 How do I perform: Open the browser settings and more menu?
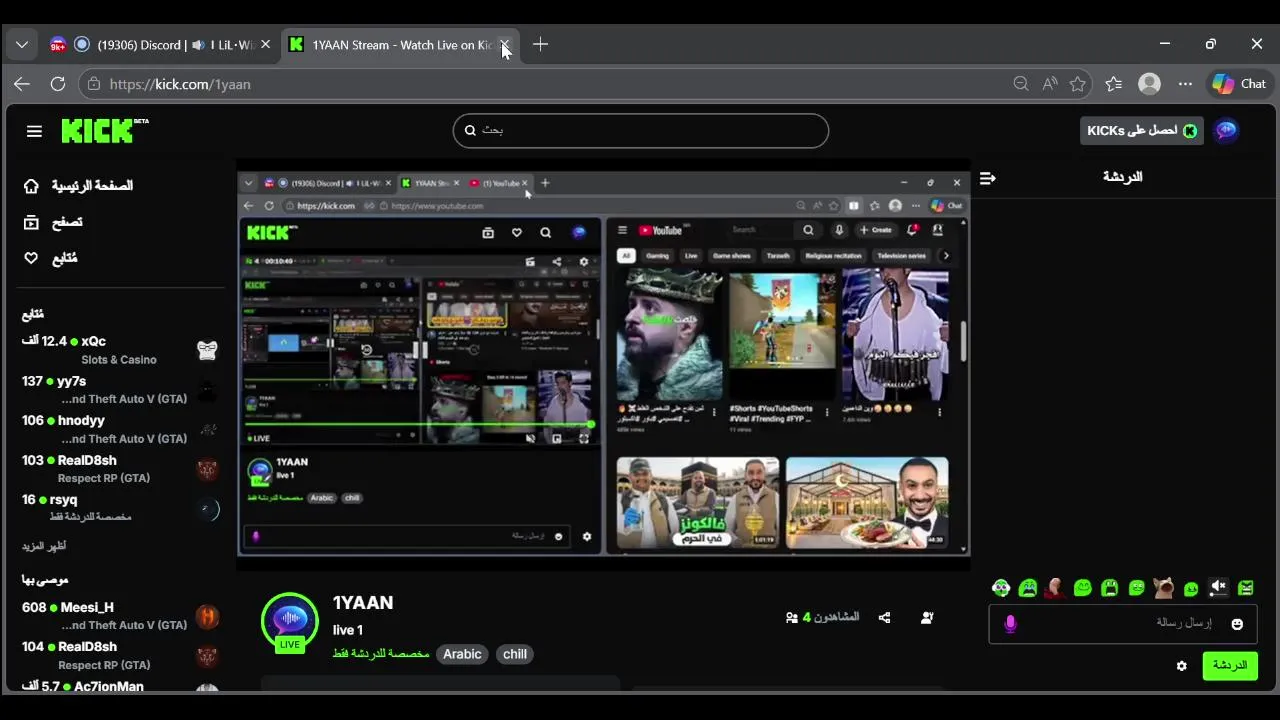point(1185,84)
